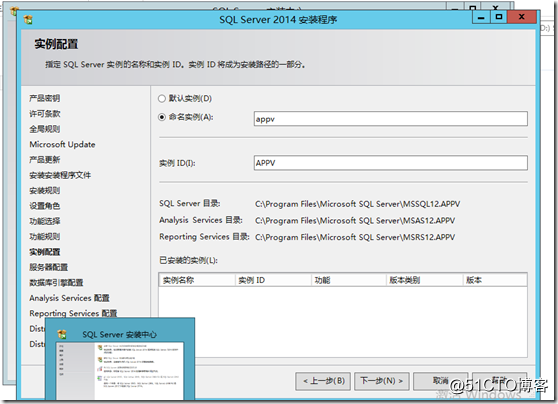Maximize the SQL Server 2014 setup window
The width and height of the screenshot is (558, 404).
(499, 17)
